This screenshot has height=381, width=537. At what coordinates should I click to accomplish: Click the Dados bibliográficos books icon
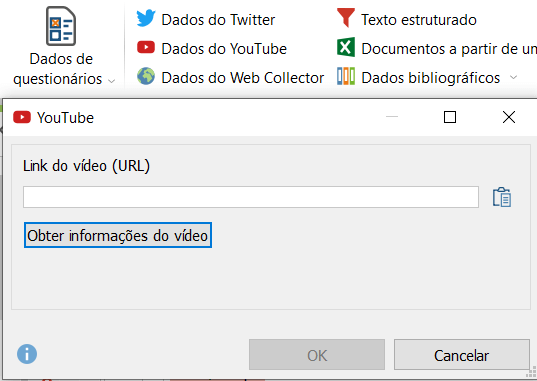pos(346,76)
